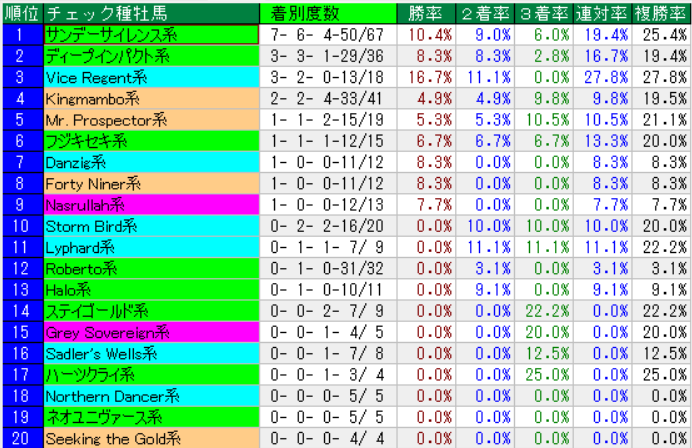Click the record 7- 6- 4-50/67
692x448 pixels.
(x=327, y=35)
